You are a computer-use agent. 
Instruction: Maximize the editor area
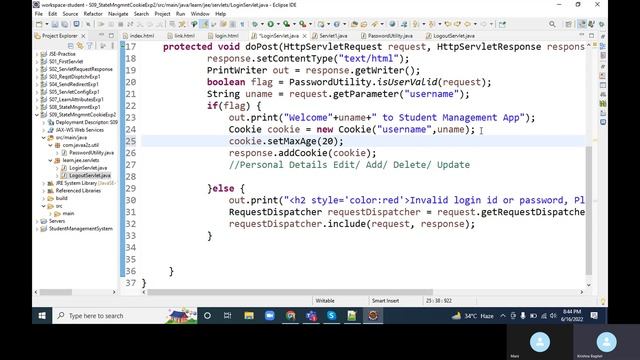click(x=591, y=36)
